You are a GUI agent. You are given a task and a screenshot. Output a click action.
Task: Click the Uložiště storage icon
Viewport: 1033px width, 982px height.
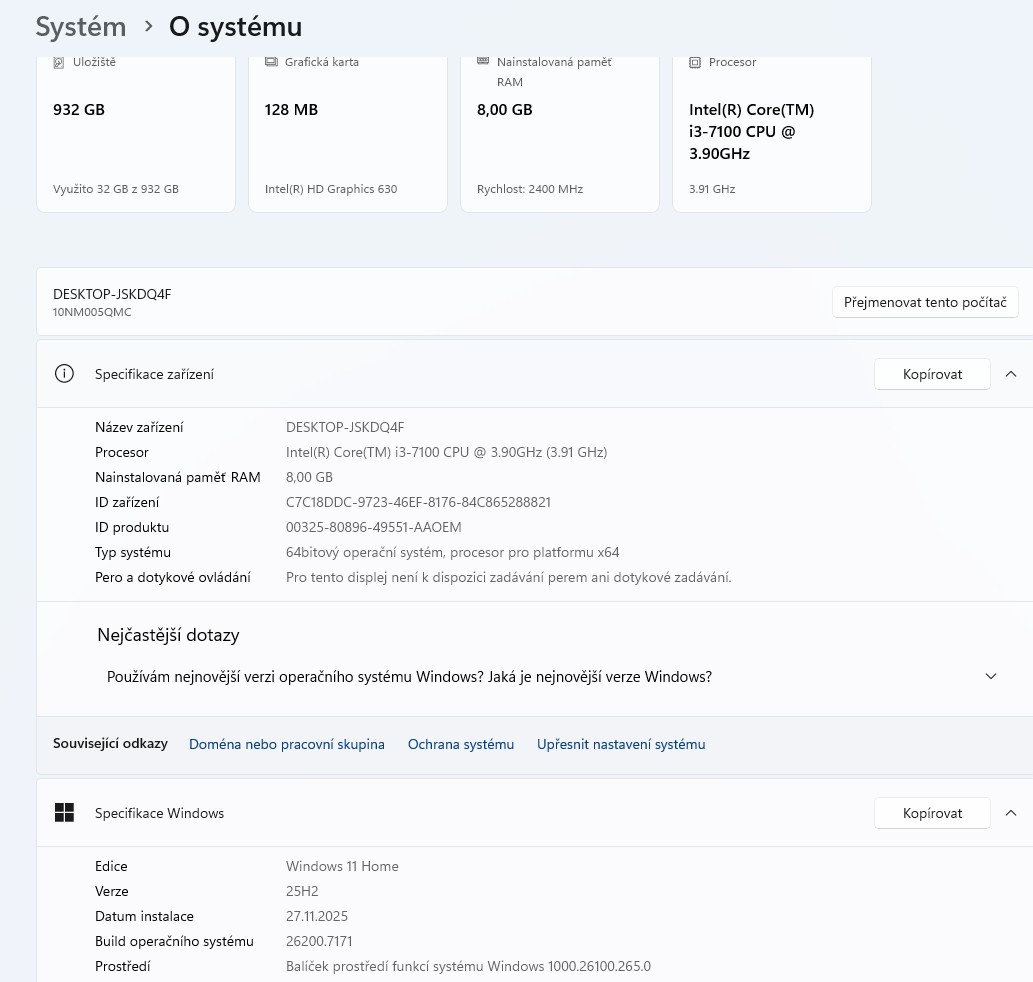(x=60, y=62)
